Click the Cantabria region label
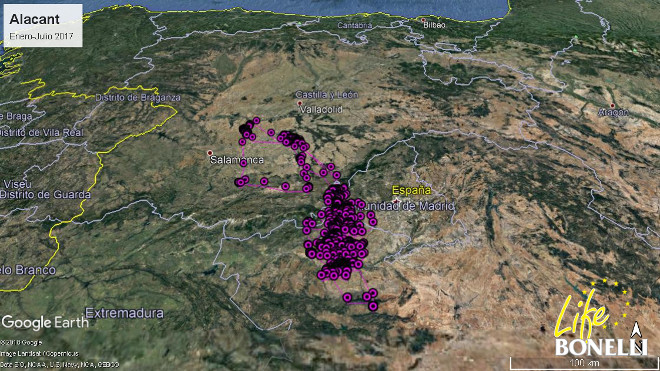 point(355,26)
